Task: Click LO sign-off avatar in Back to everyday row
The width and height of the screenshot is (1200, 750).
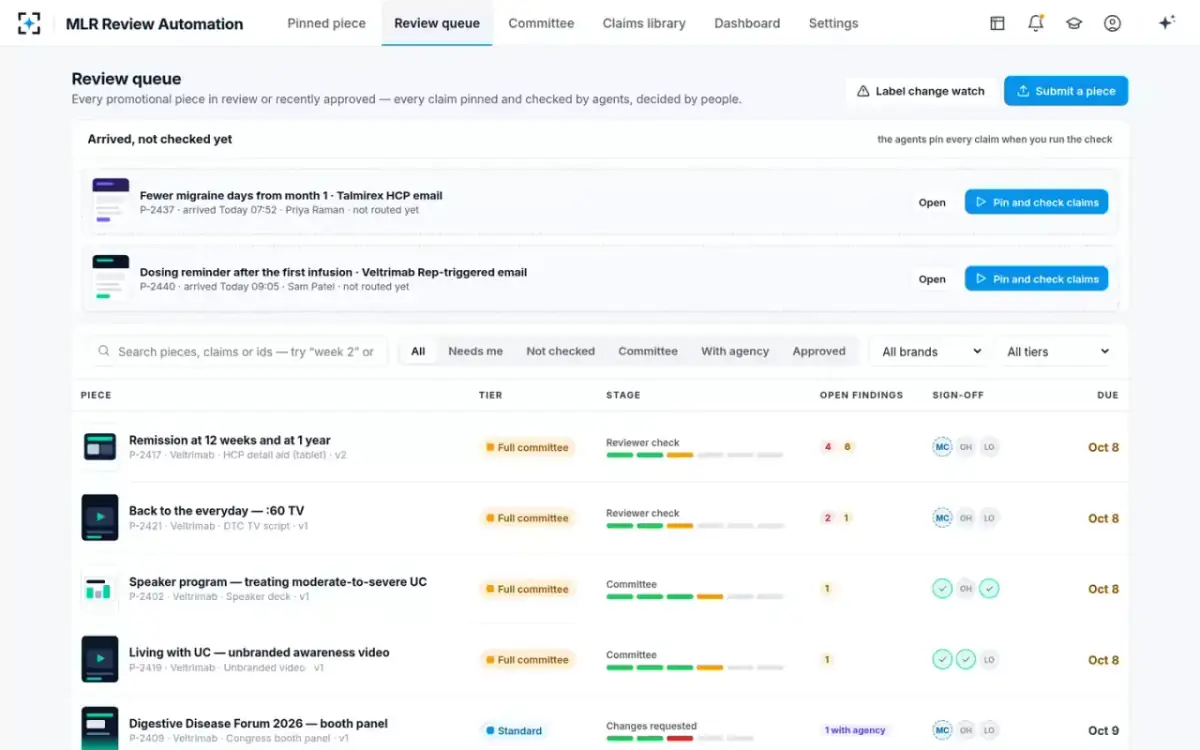Action: 989,518
